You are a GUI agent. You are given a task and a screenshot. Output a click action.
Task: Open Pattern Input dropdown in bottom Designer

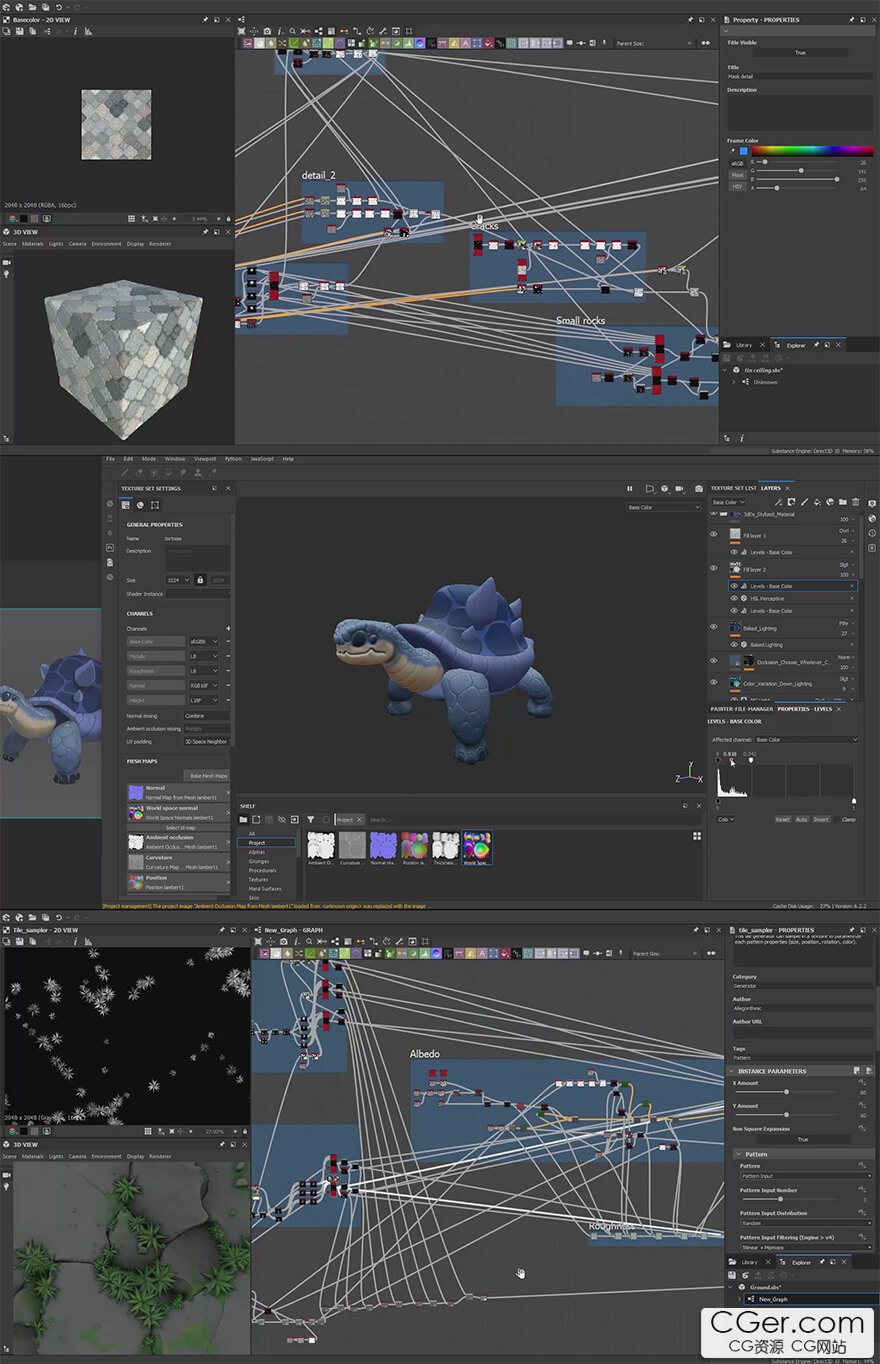(x=806, y=1176)
